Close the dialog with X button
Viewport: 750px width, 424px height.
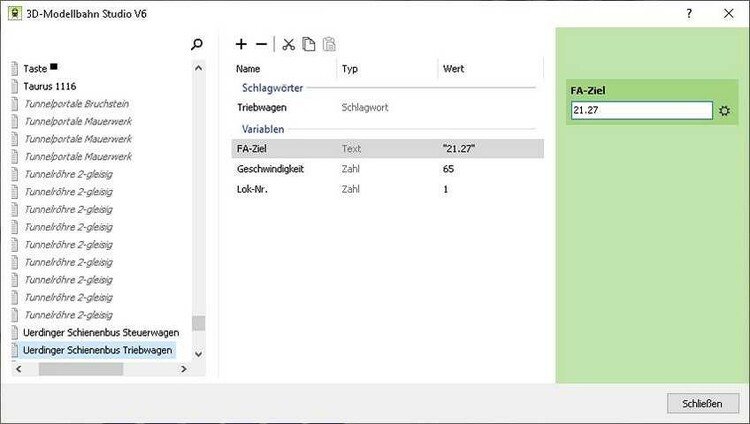click(x=728, y=13)
